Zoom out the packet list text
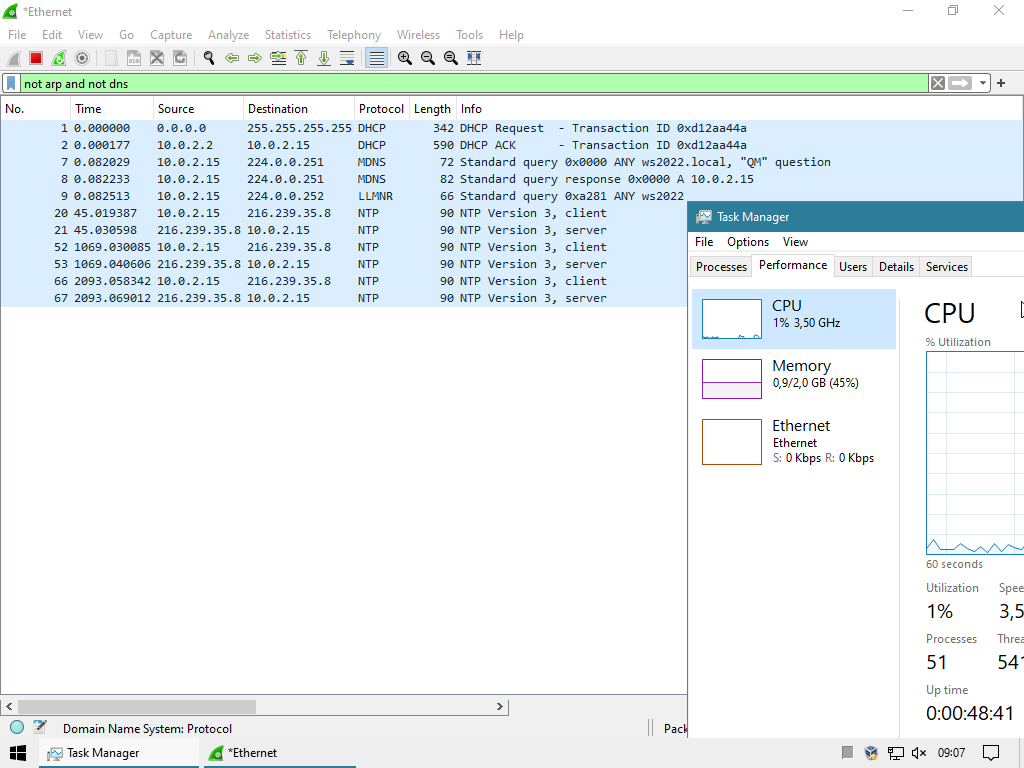The width and height of the screenshot is (1024, 768). pyautogui.click(x=428, y=58)
